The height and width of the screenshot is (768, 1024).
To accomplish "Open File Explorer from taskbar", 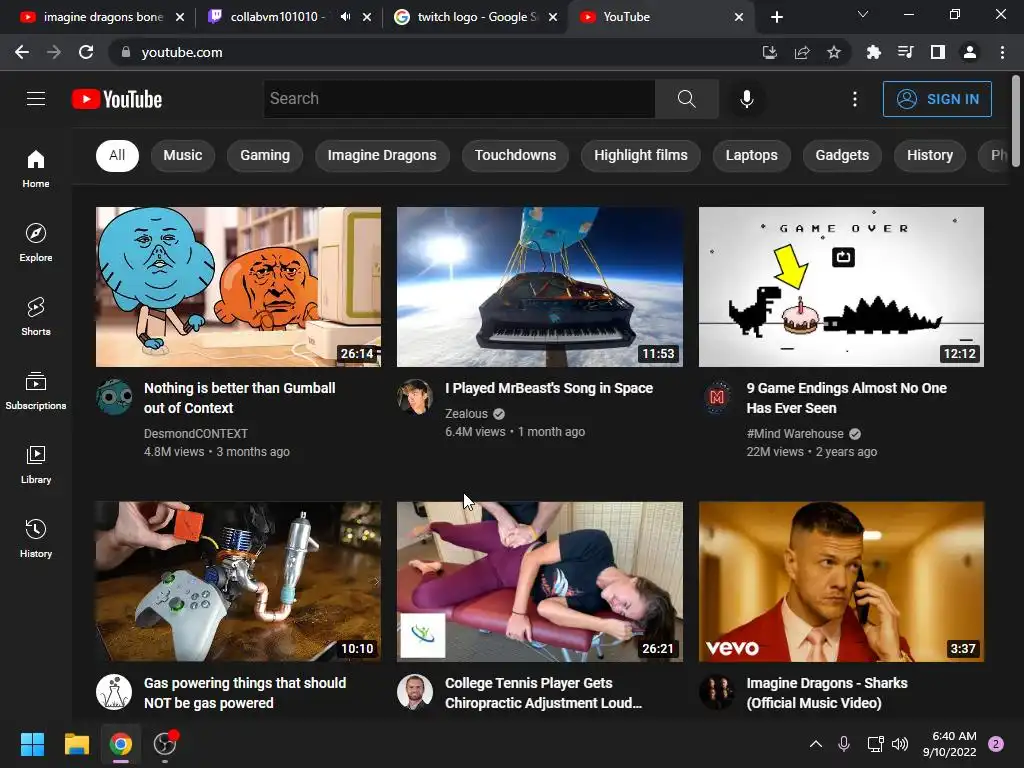I will coord(76,744).
